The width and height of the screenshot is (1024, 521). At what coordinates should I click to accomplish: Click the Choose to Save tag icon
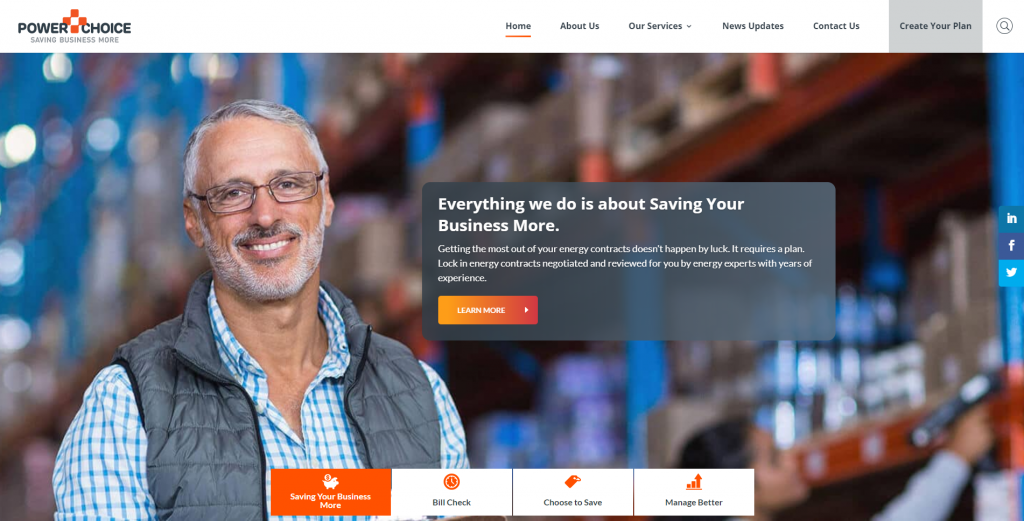[572, 482]
